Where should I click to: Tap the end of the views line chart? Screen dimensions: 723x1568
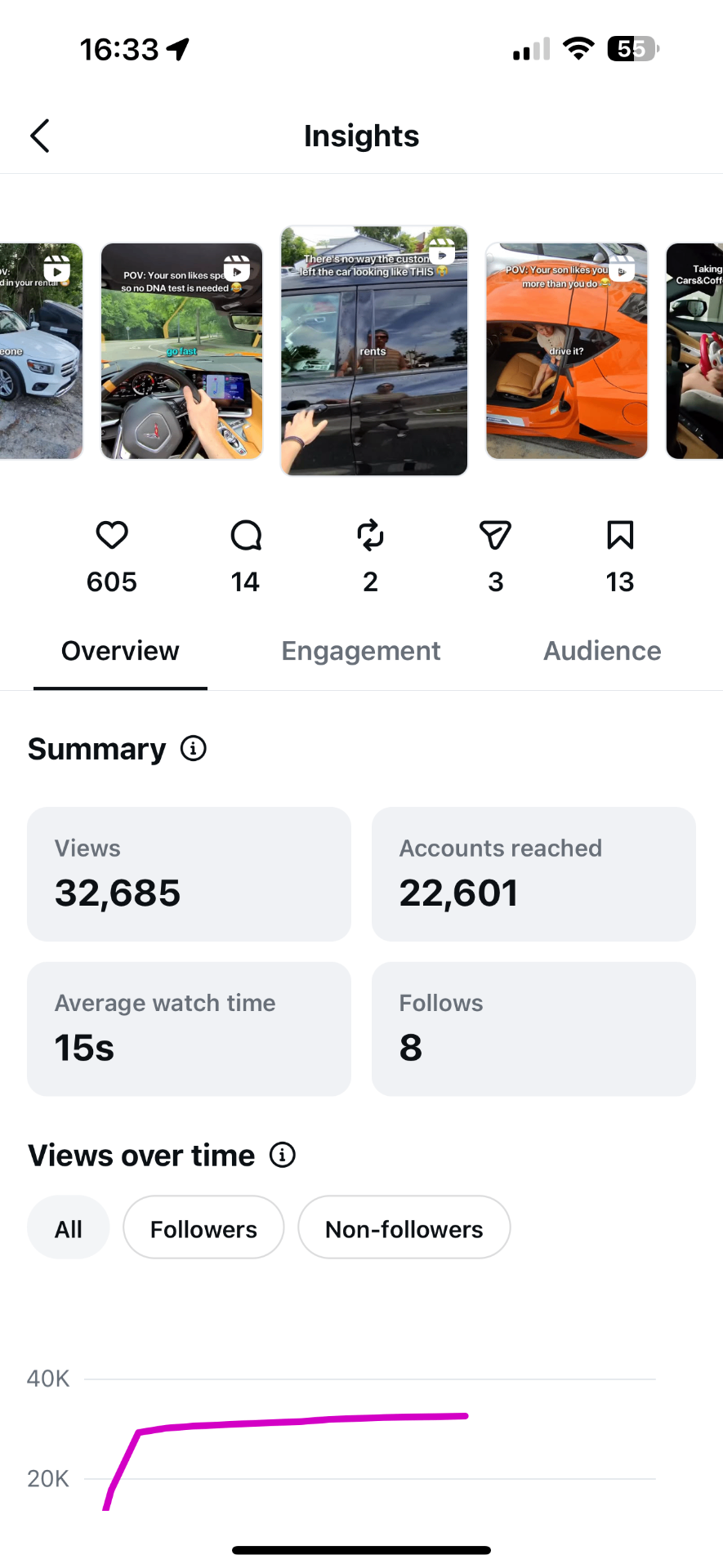coord(466,1415)
